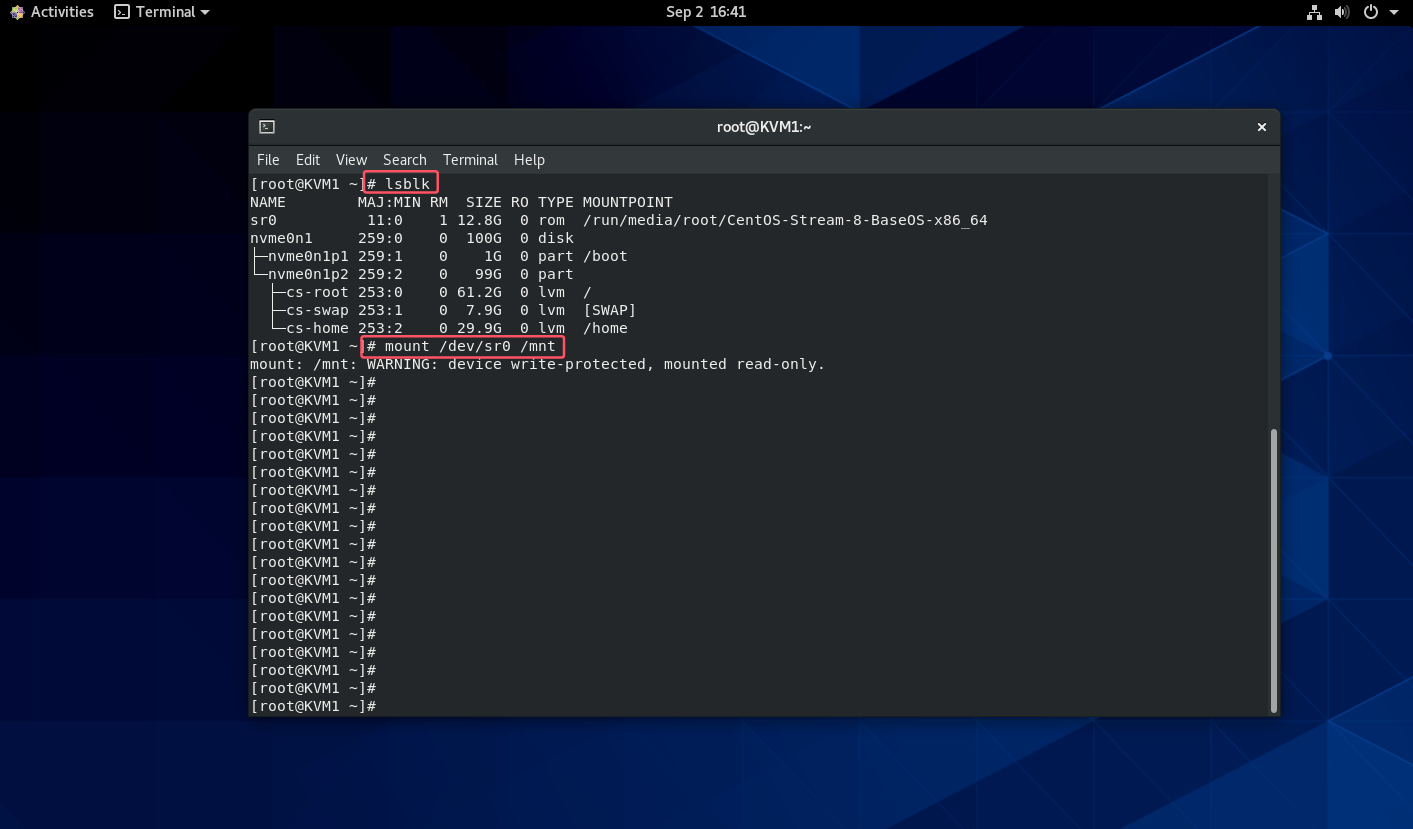Click the mount /dev/sr0 /mnt command text

tap(470, 346)
